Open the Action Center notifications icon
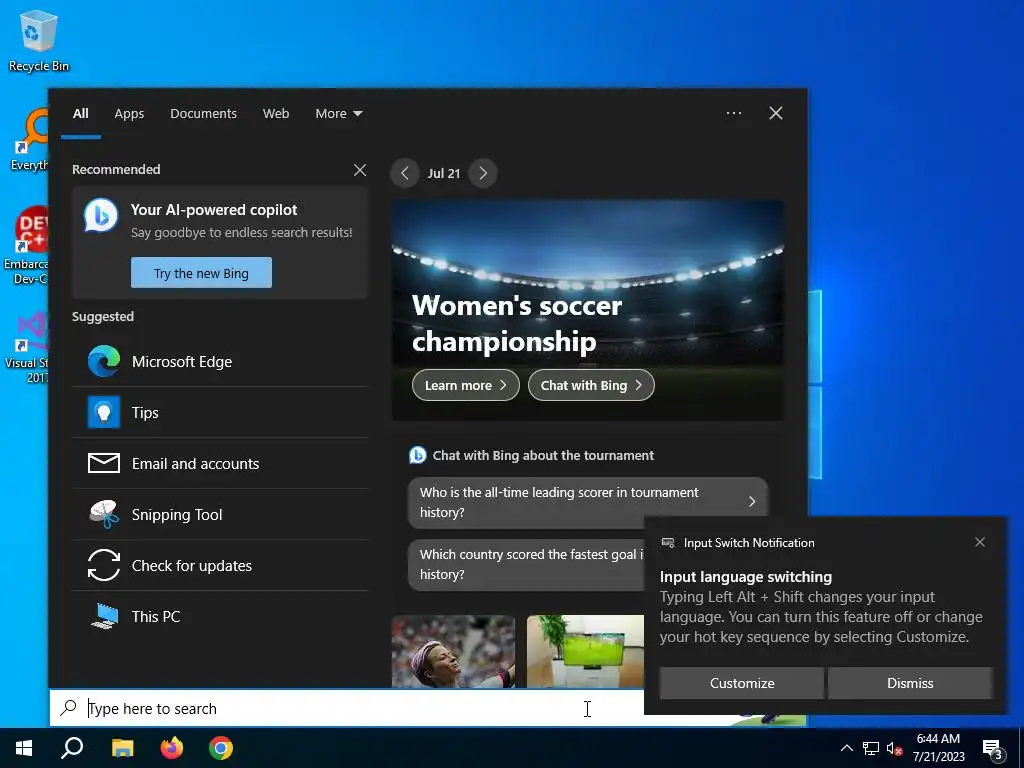The height and width of the screenshot is (768, 1024). [x=993, y=750]
